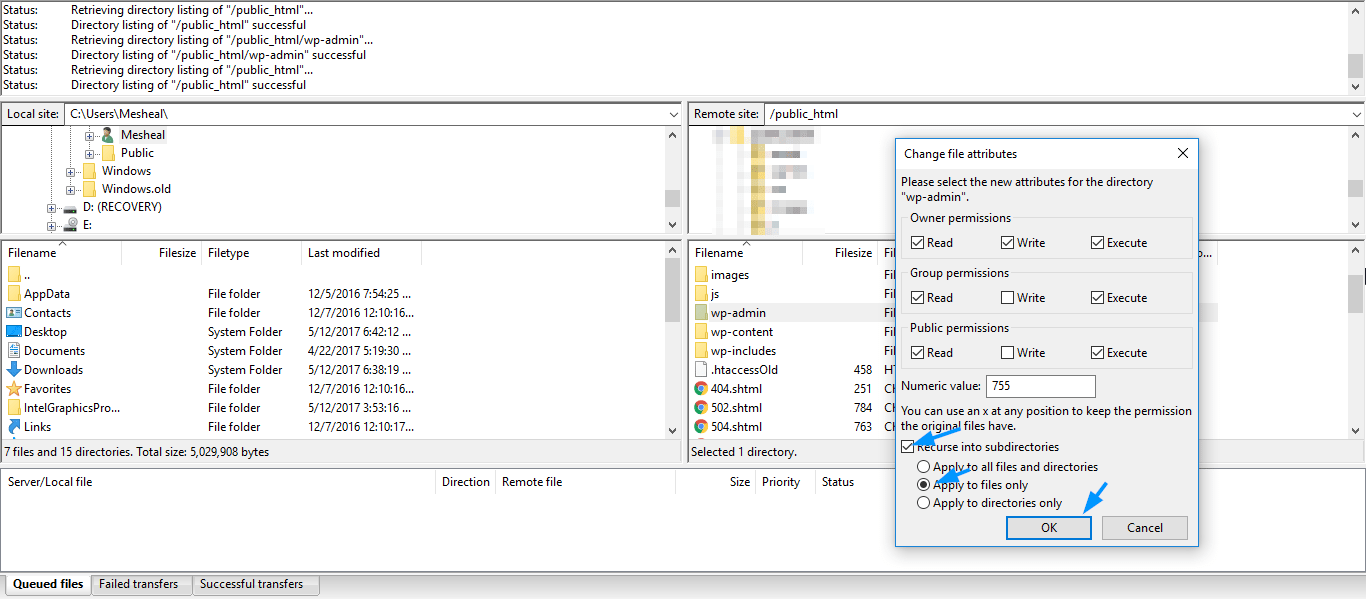Click the Chrome icon of 504.shtml

[701, 427]
